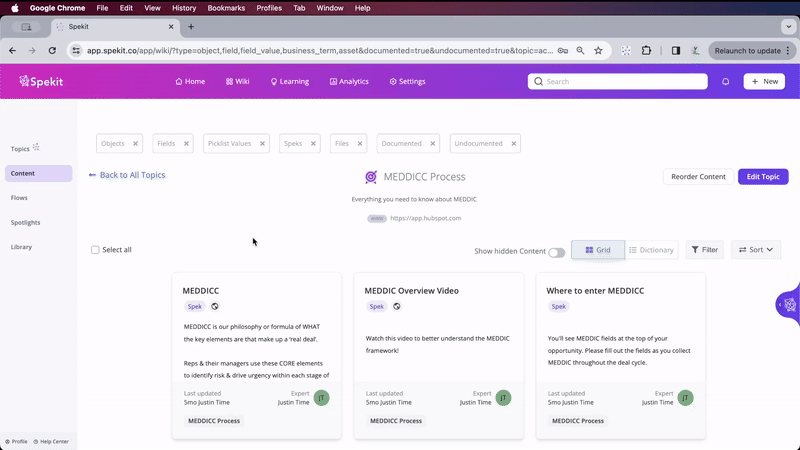
Task: Select Library in left sidebar
Action: pyautogui.click(x=21, y=247)
